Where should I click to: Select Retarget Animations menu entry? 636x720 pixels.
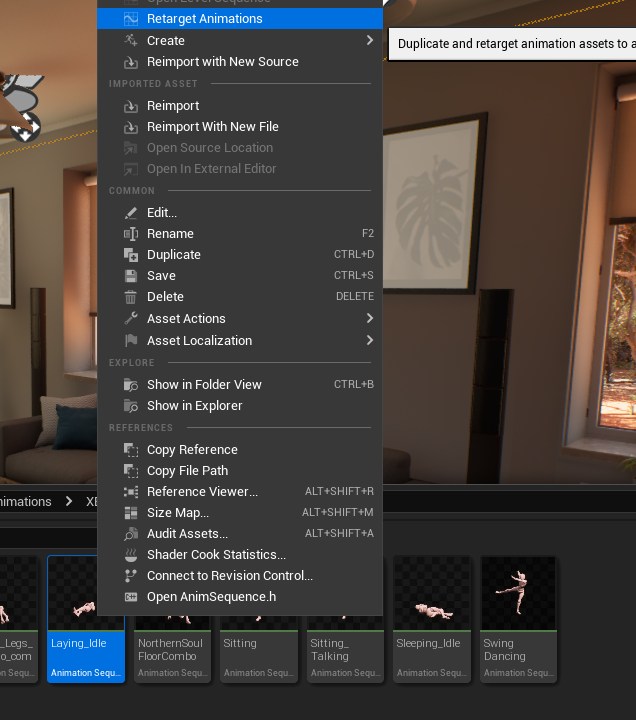click(x=240, y=19)
